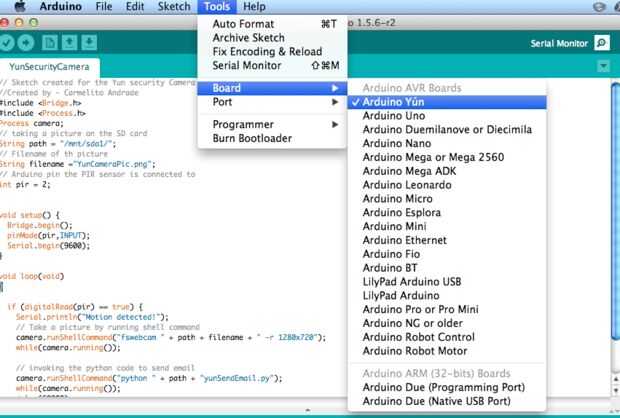620x418 pixels.
Task: Choose Arduino Due (Programming Port)
Action: tap(447, 388)
